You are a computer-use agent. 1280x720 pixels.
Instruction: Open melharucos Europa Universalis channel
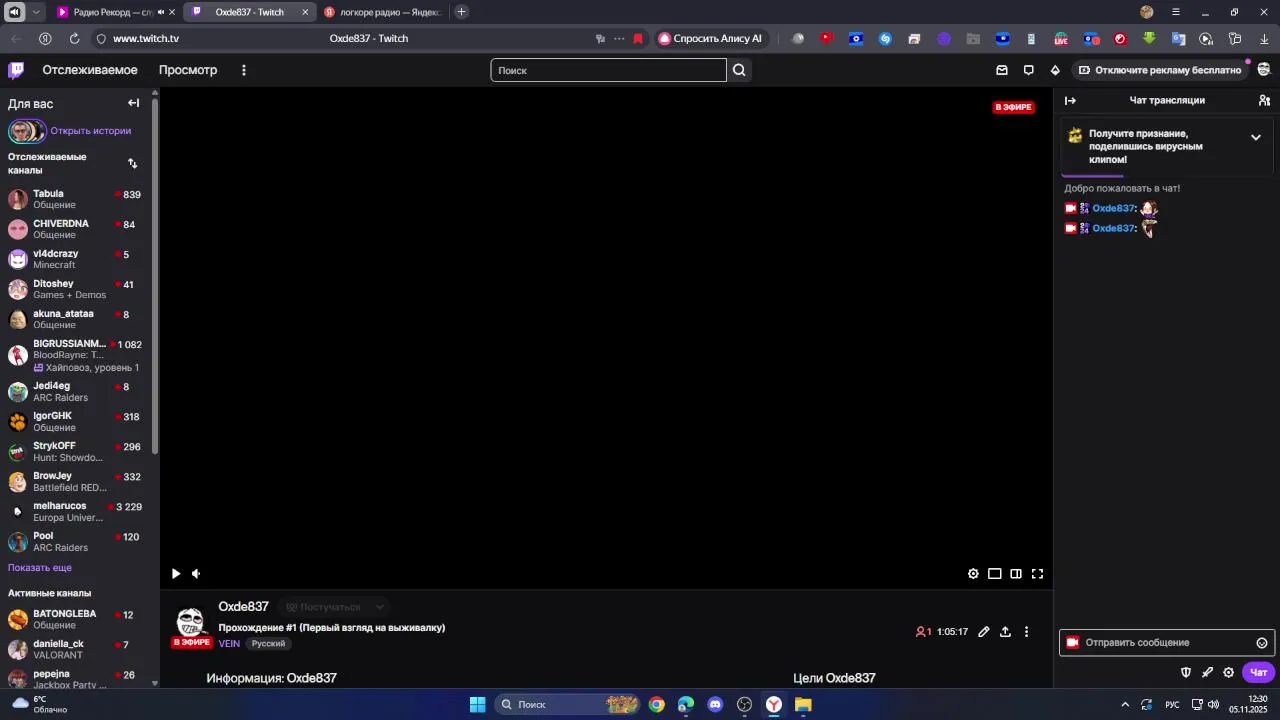(76, 512)
